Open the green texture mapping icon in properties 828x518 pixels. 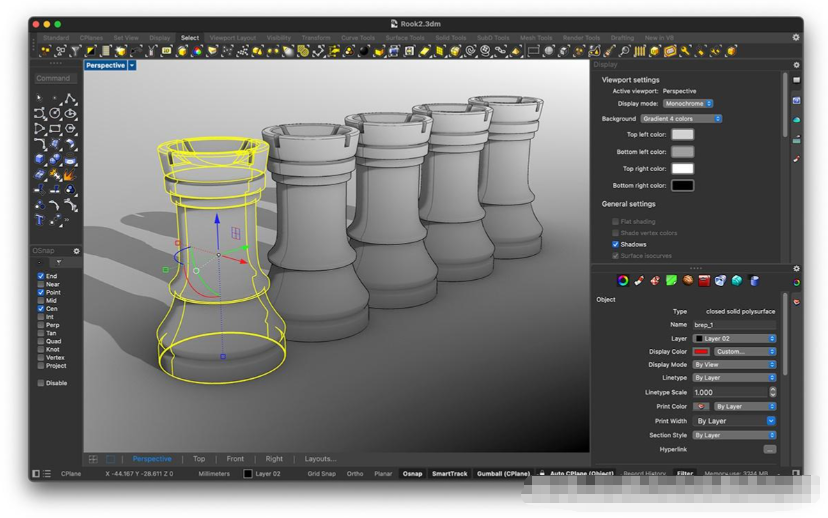click(671, 280)
